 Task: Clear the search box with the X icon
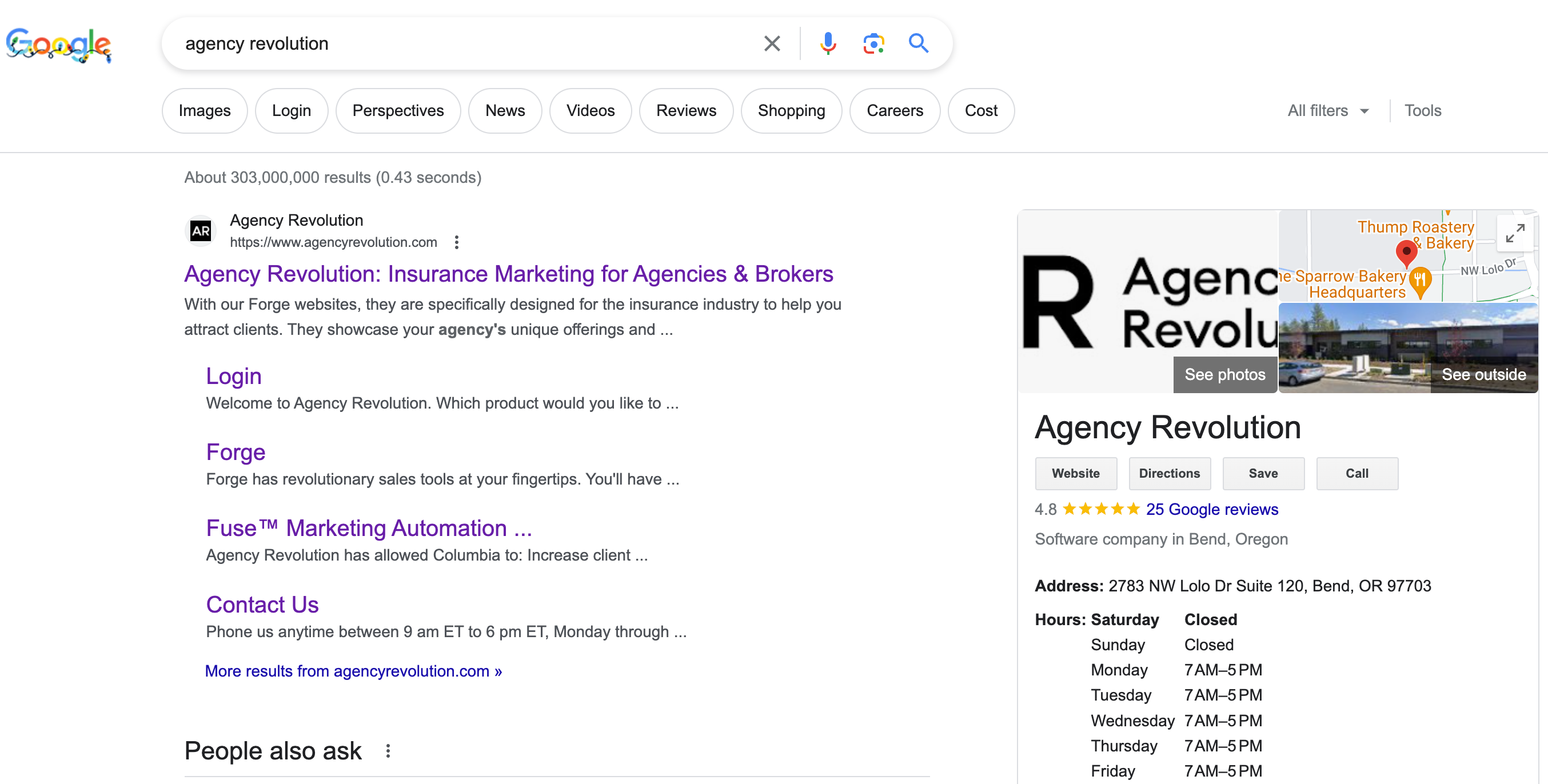click(x=772, y=43)
